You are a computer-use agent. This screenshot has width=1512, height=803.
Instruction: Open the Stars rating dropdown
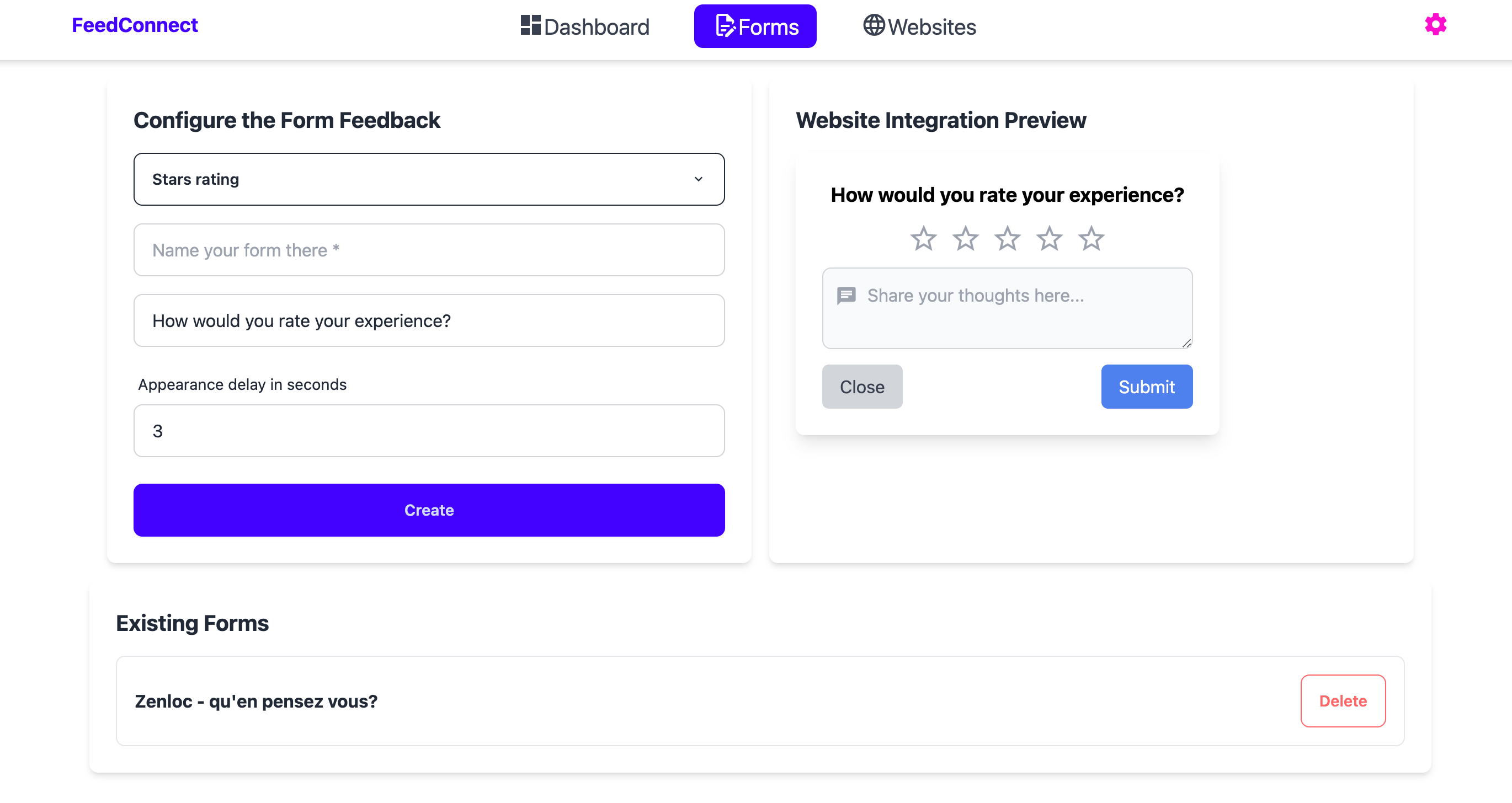pos(429,179)
